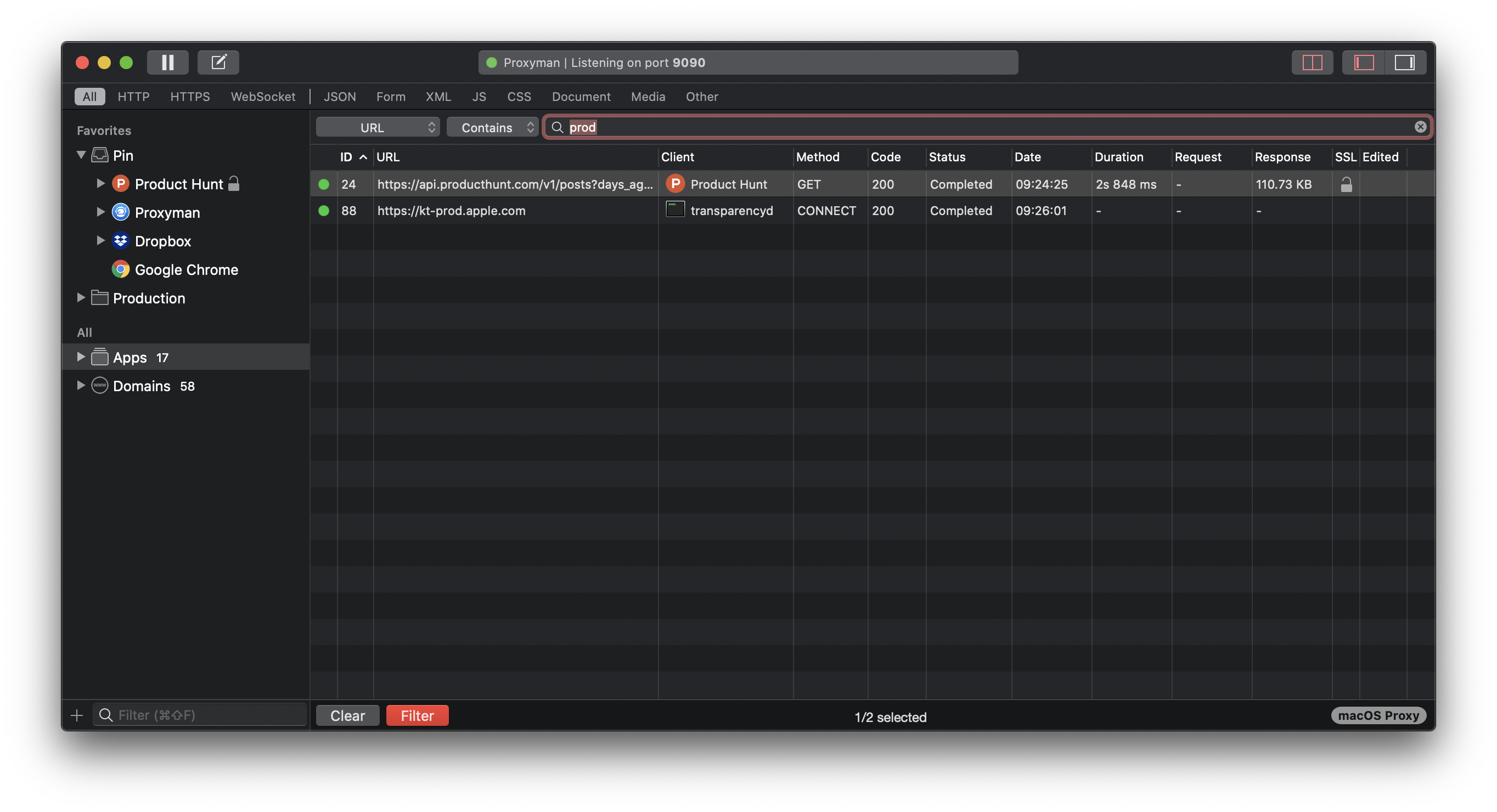Pause traffic capturing with the pause icon
The image size is (1497, 812).
tap(167, 62)
